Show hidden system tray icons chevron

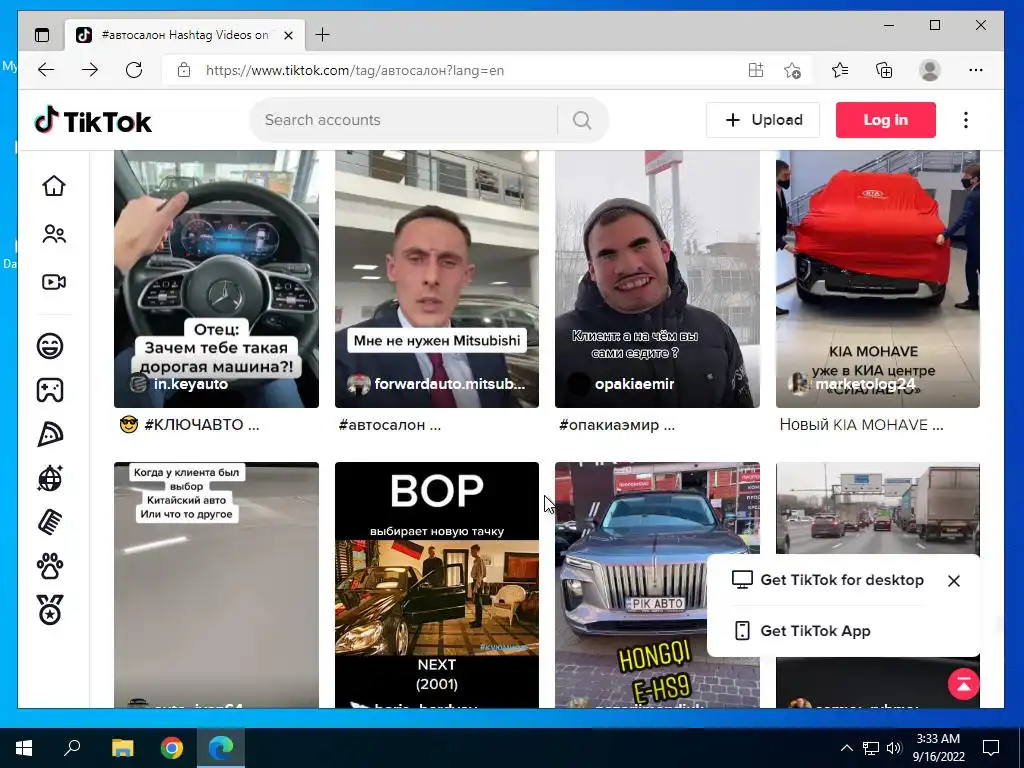846,748
